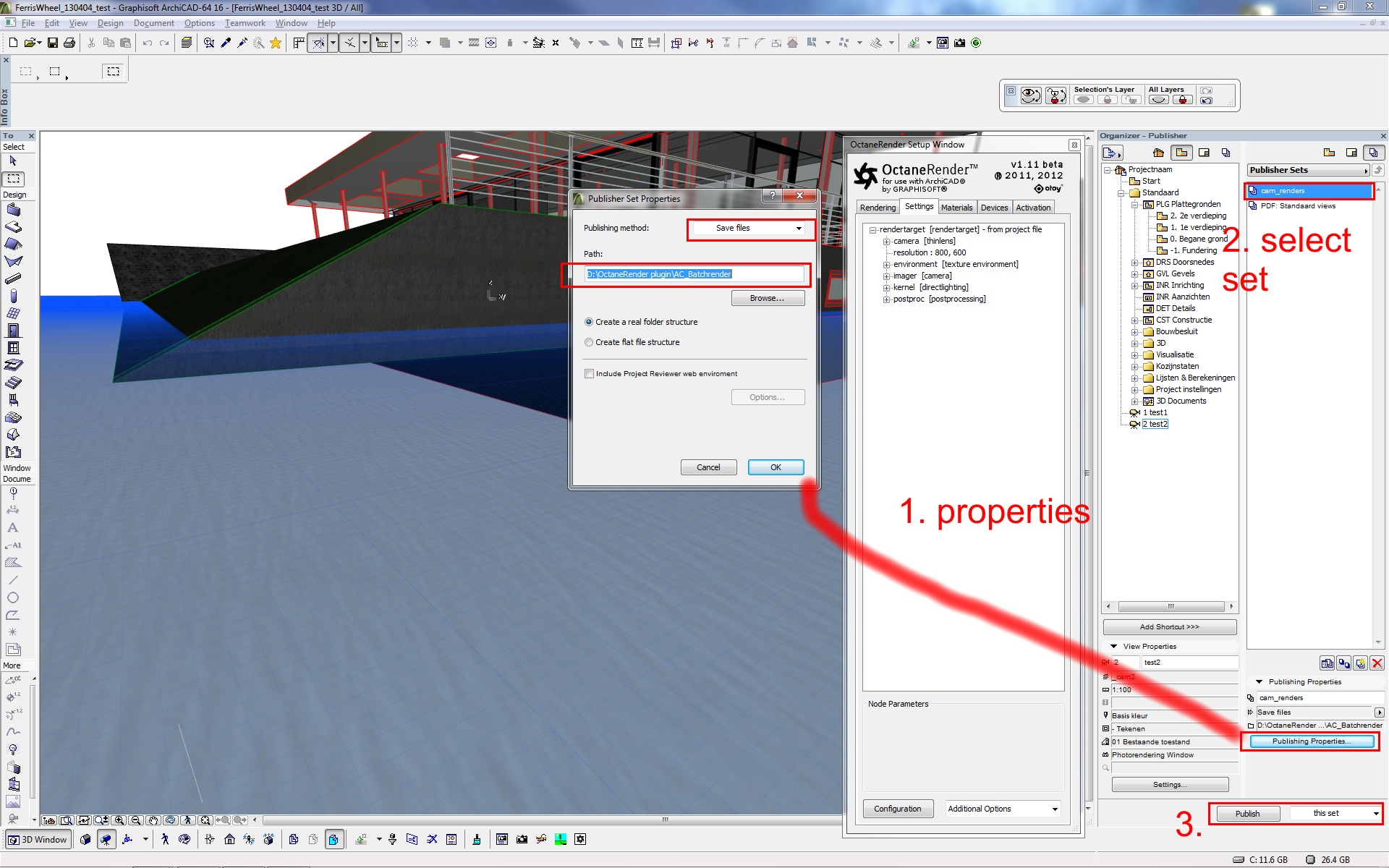Select Create flat file structure option

pyautogui.click(x=589, y=342)
